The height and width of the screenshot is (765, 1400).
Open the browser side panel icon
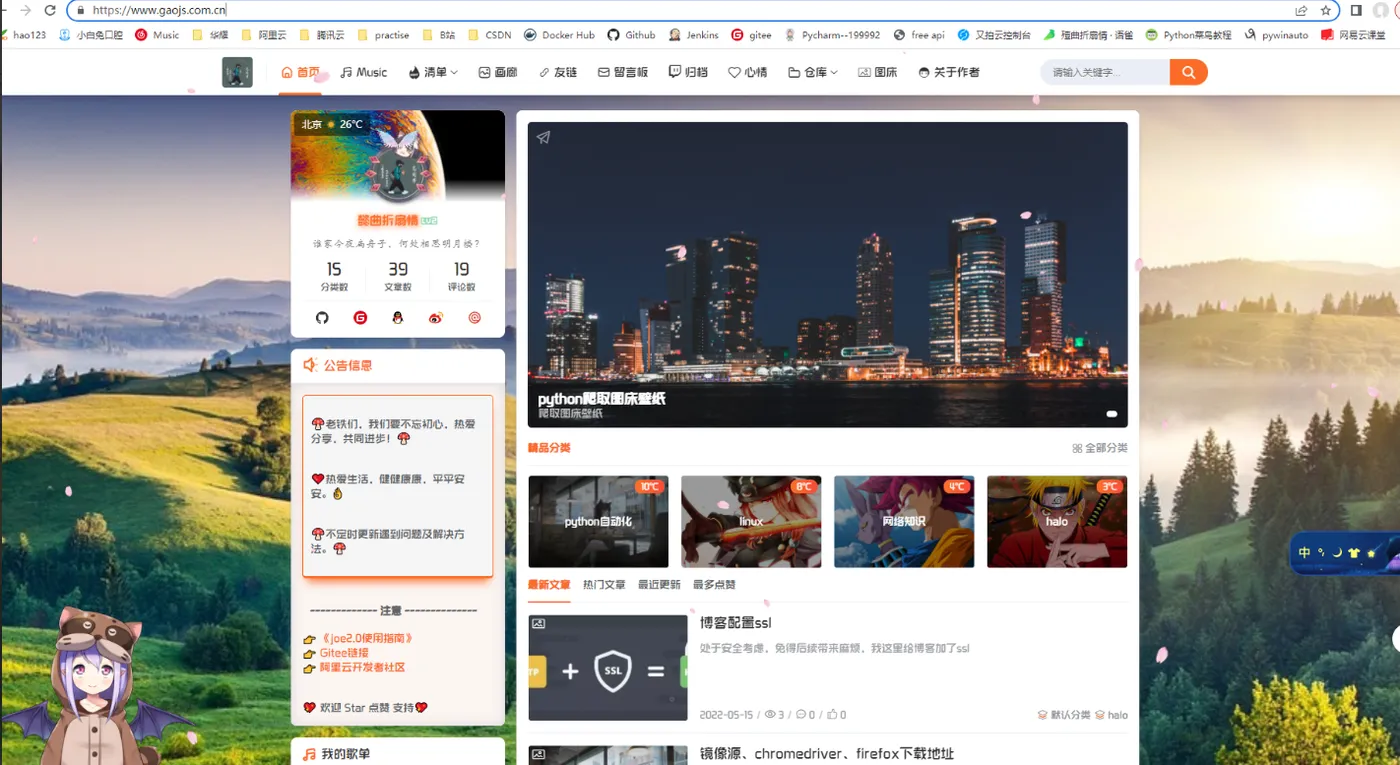tap(1356, 10)
